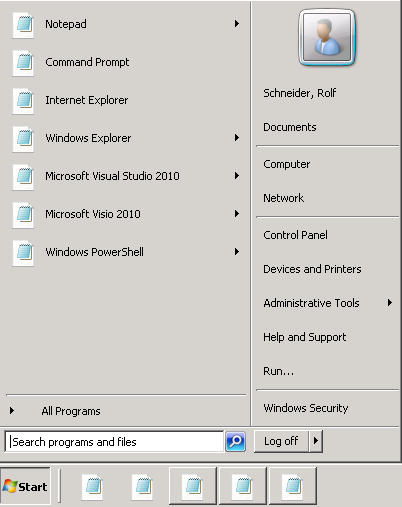Expand Windows Explorer submenu arrow
402x507 pixels.
click(237, 138)
